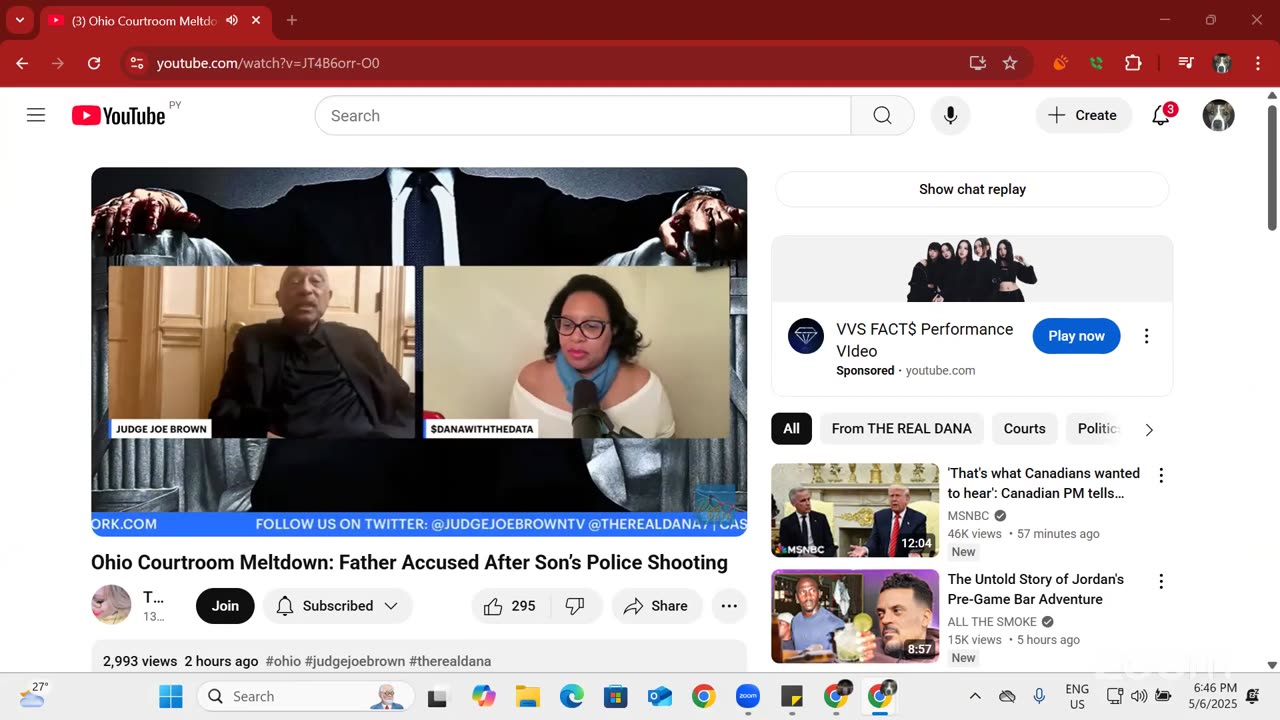This screenshot has height=720, width=1280.
Task: Click the Create button
Action: 1083,115
